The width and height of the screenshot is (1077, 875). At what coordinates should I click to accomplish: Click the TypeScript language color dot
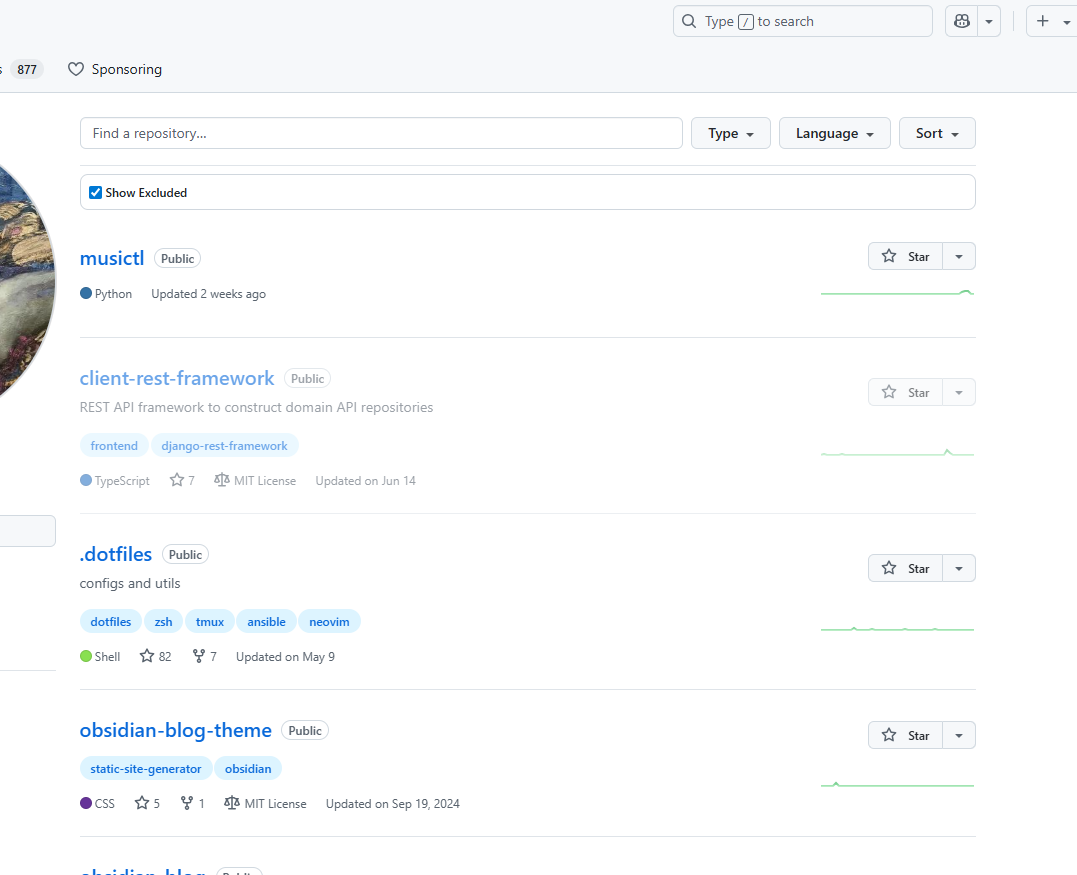[x=86, y=480]
